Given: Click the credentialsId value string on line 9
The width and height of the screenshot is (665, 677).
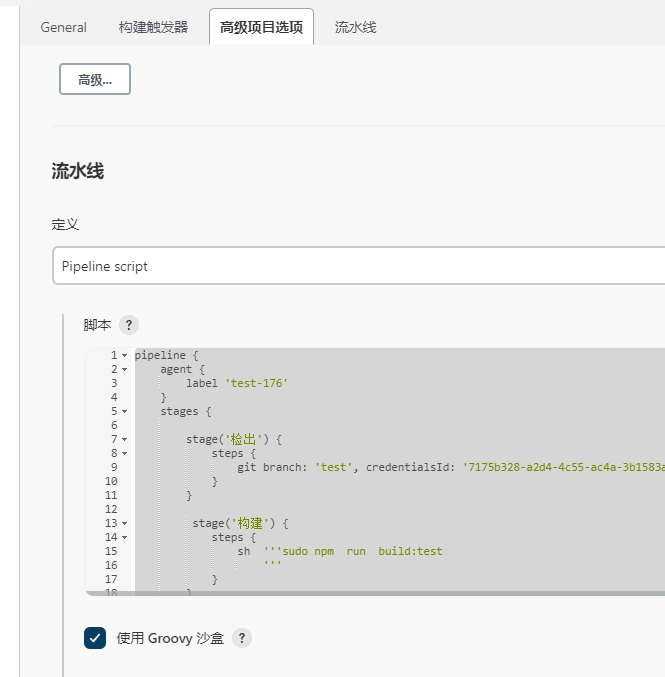Looking at the screenshot, I should coord(564,467).
